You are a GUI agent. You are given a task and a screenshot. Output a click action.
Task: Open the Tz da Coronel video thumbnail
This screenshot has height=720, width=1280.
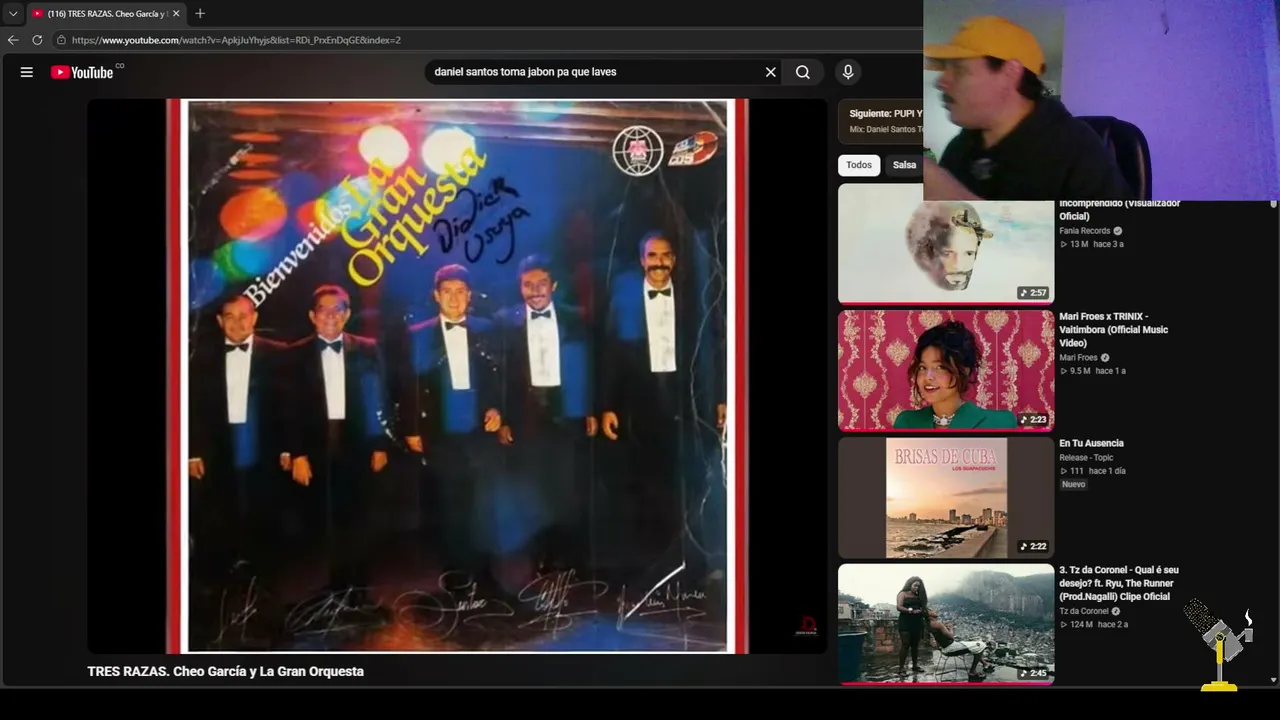[946, 624]
